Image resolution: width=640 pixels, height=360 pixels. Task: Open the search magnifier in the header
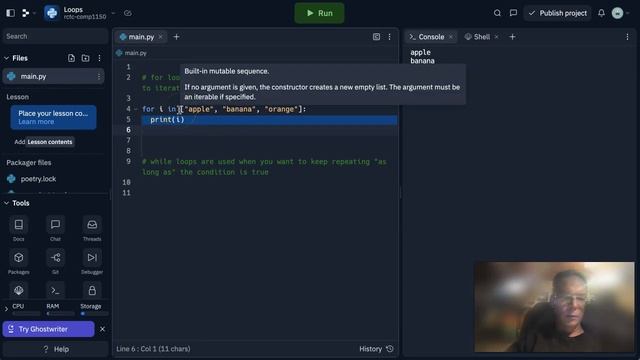[x=497, y=13]
